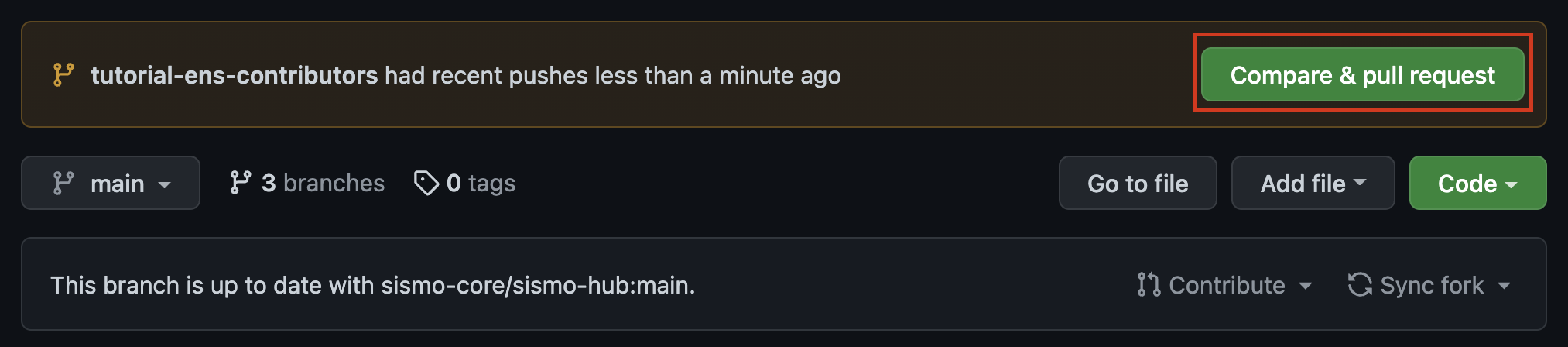Open the Go to file search button
Viewport: 1568px width, 347px height.
coord(1138,183)
